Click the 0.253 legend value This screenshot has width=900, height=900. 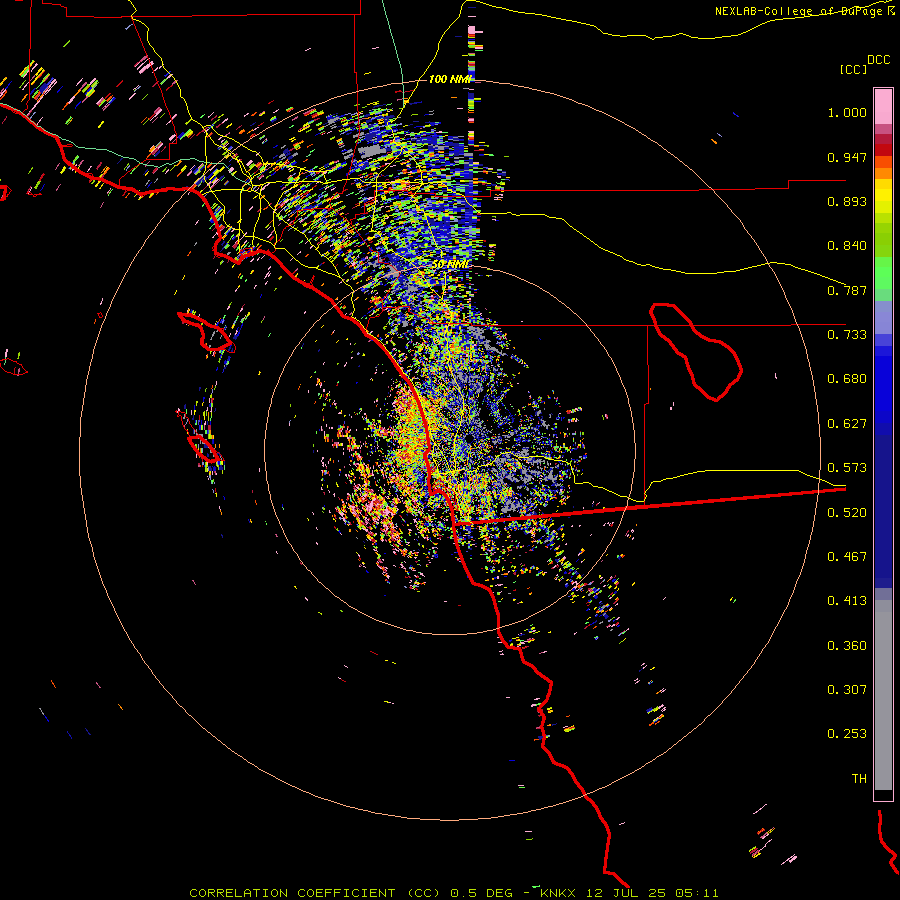(x=847, y=734)
